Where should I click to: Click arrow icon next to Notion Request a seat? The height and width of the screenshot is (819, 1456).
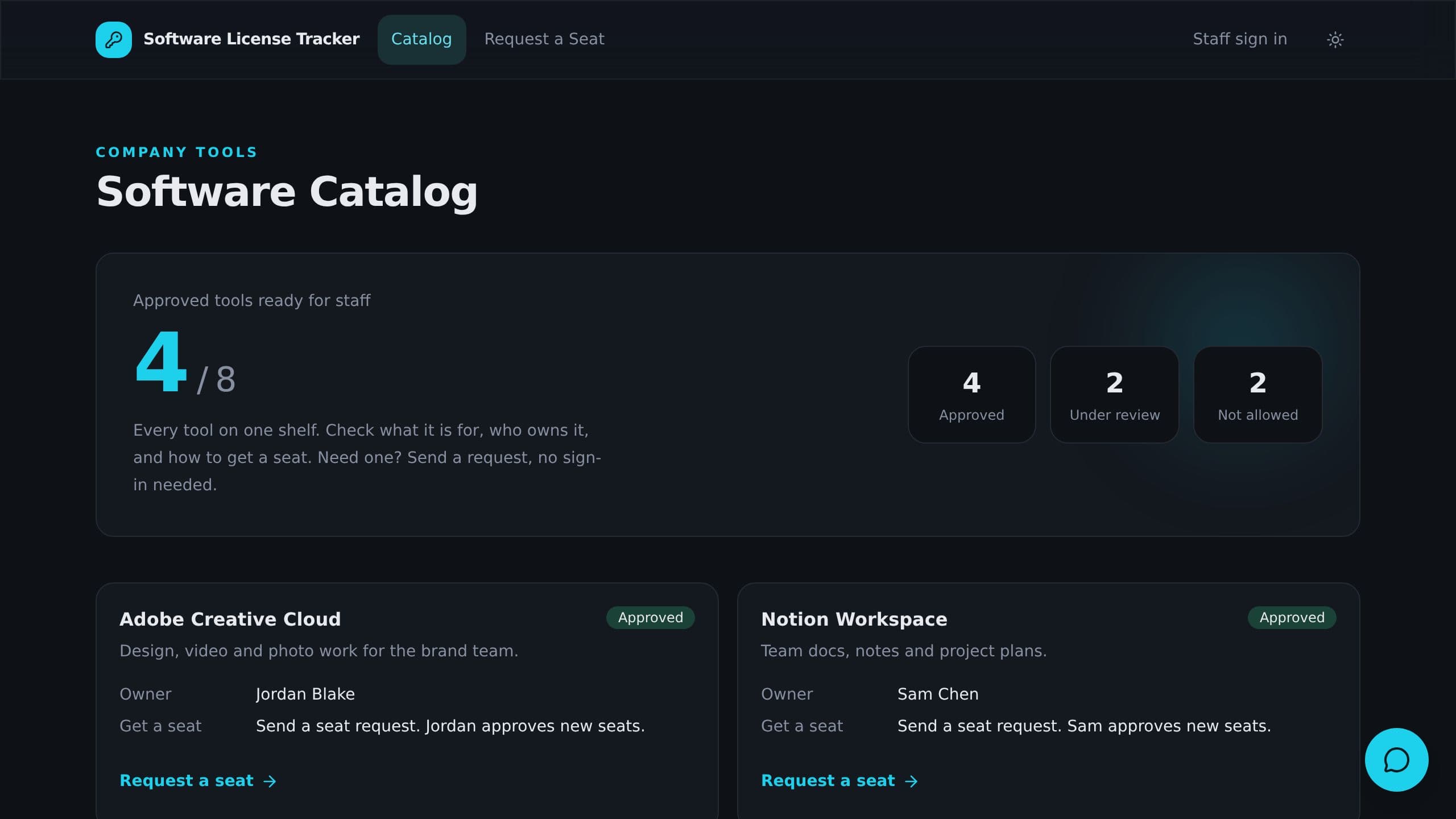tap(912, 781)
